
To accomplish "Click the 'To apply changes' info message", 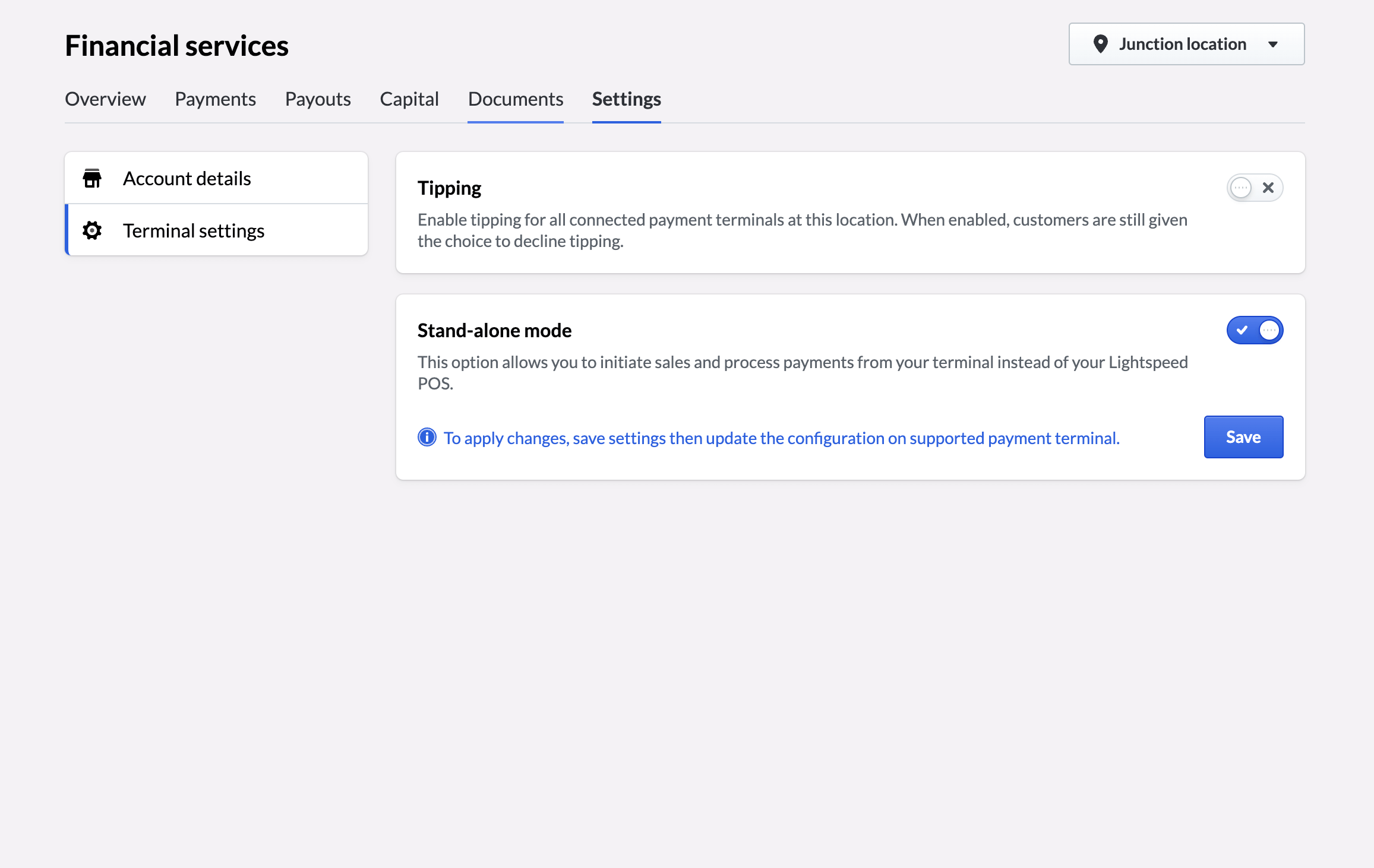I will pos(782,438).
